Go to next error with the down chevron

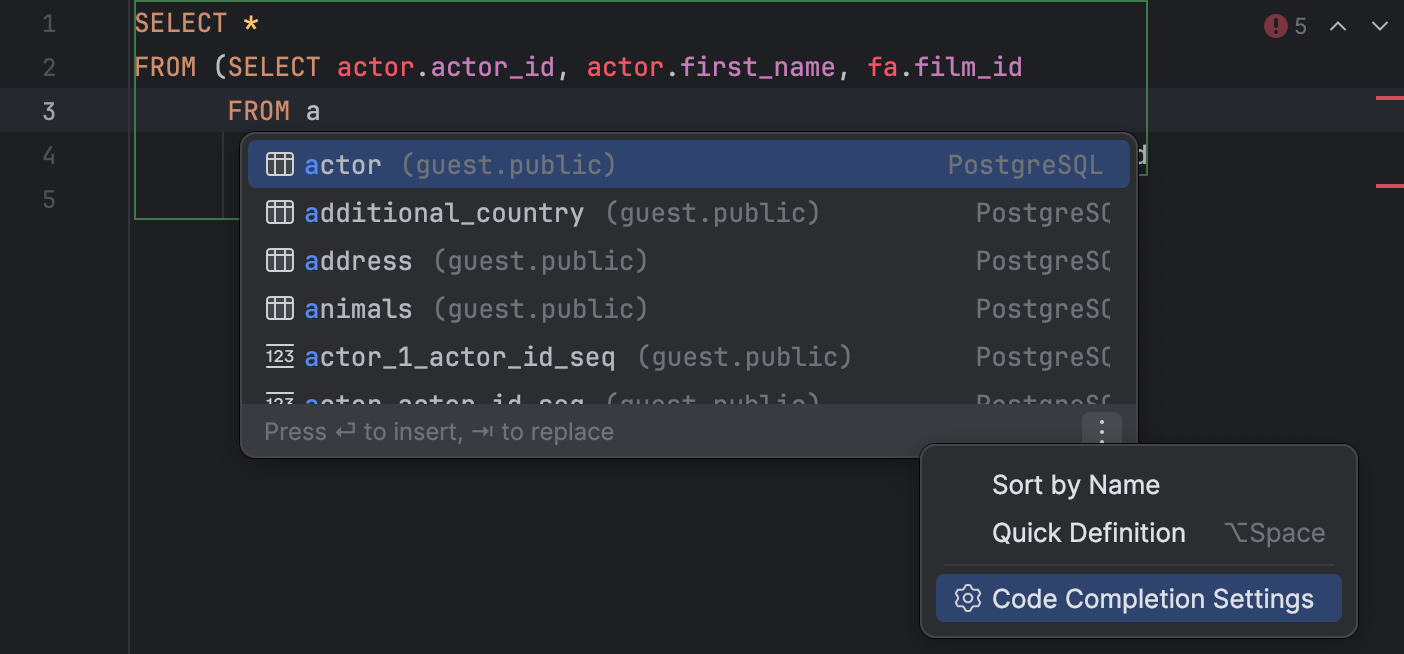point(1380,26)
